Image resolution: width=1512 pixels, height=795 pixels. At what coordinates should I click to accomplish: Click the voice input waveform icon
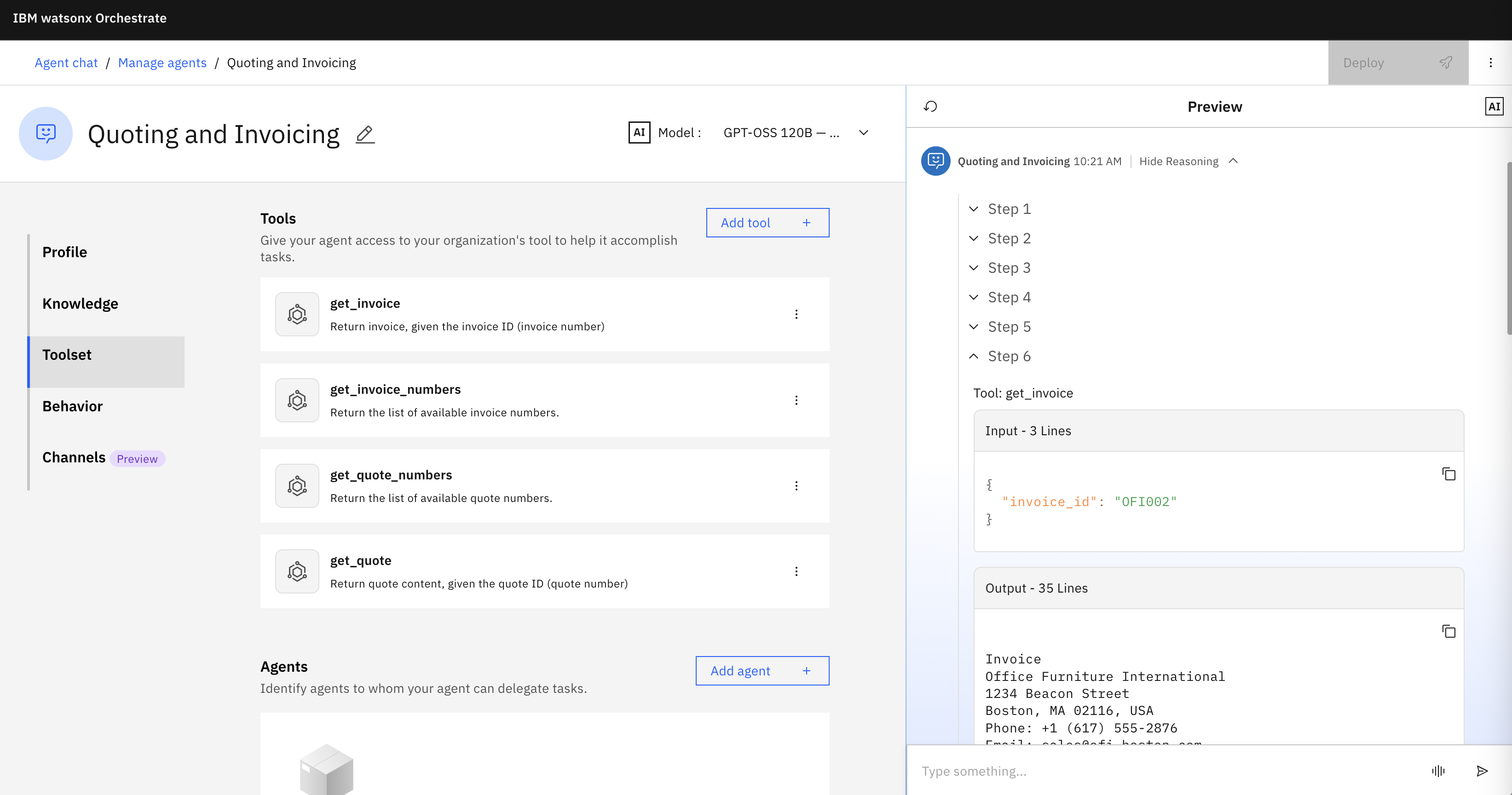tap(1438, 771)
